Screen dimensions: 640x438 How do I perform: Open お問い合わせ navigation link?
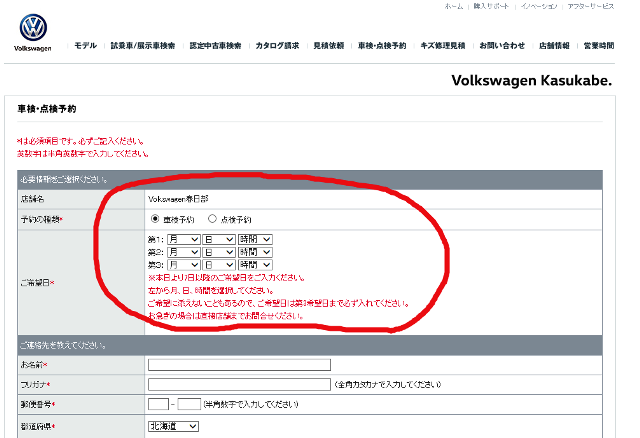(502, 45)
